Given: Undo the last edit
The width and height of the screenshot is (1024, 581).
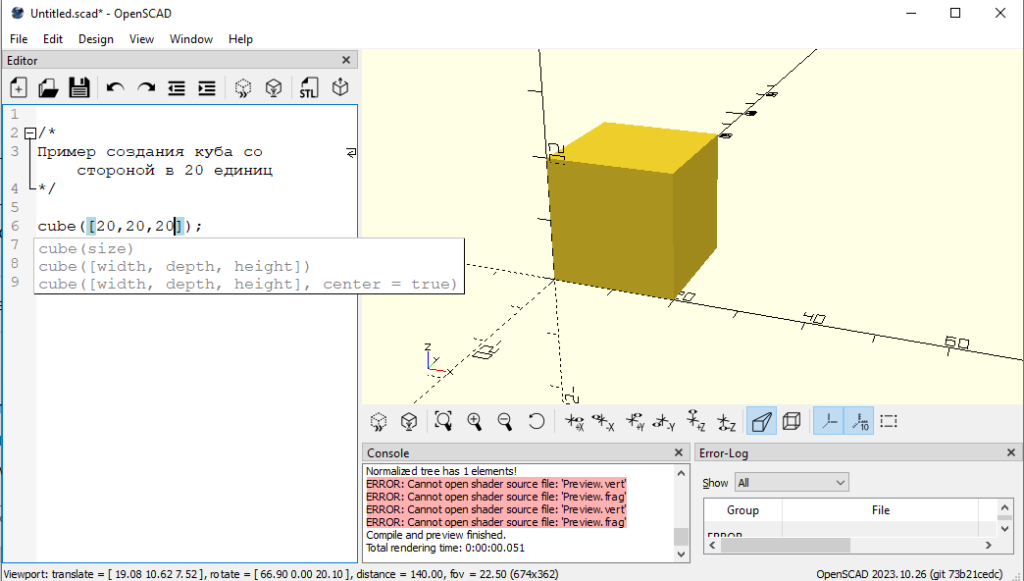Looking at the screenshot, I should 116,87.
